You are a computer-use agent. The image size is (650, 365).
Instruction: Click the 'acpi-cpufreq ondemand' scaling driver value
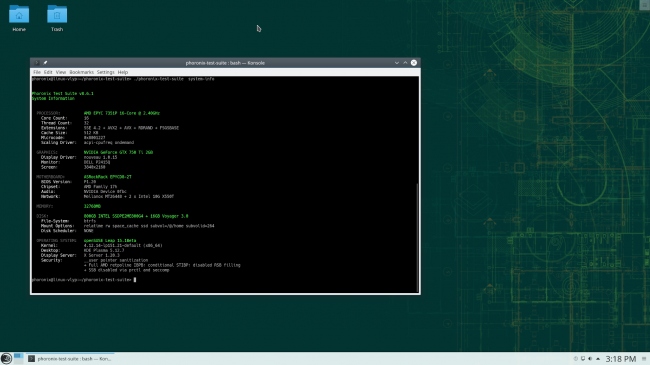pyautogui.click(x=109, y=143)
